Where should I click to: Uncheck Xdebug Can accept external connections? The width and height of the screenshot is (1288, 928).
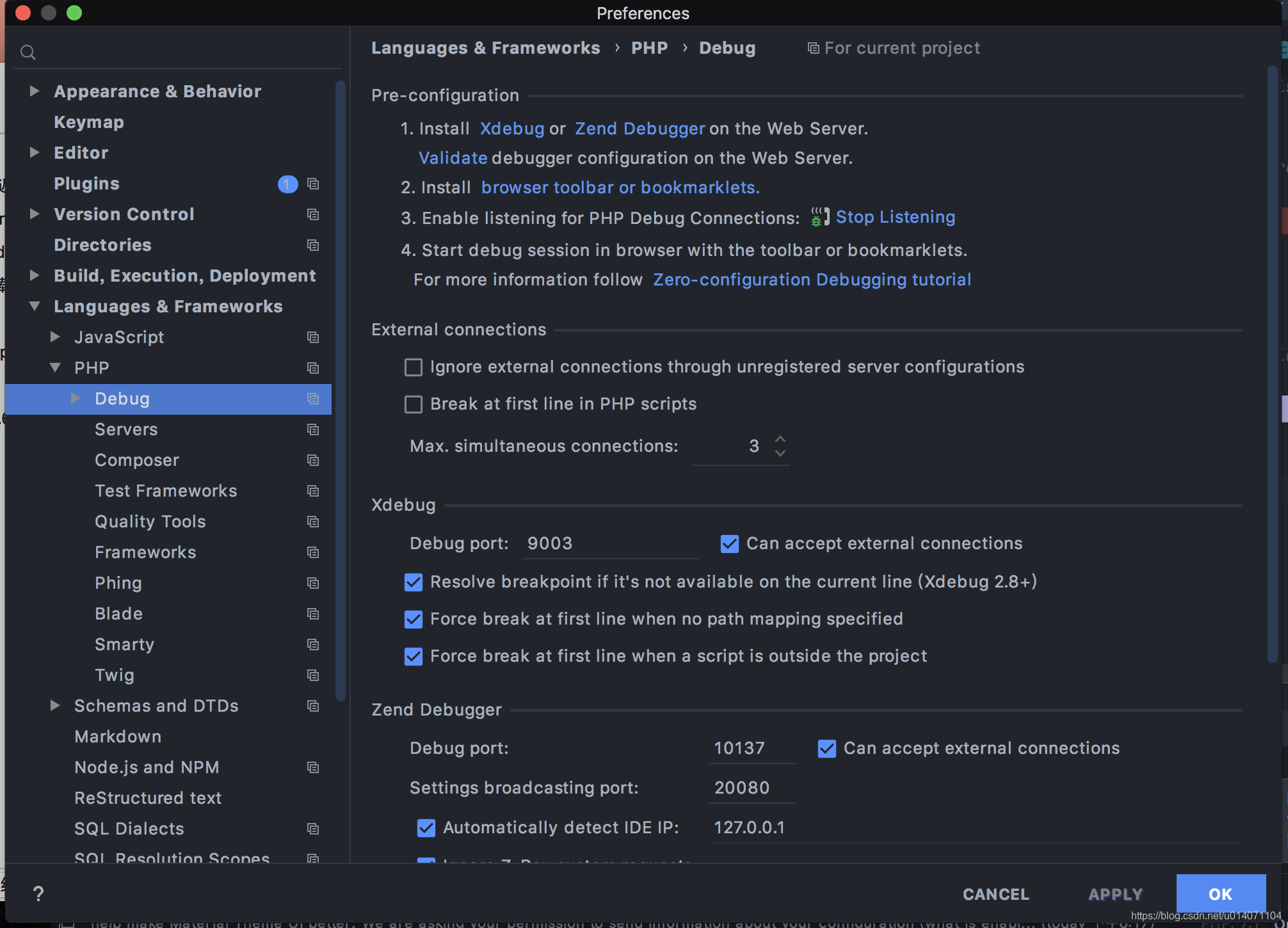(729, 544)
